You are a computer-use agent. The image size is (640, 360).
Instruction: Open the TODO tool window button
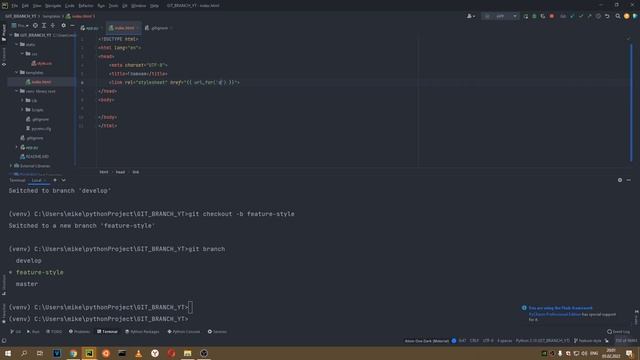click(54, 332)
